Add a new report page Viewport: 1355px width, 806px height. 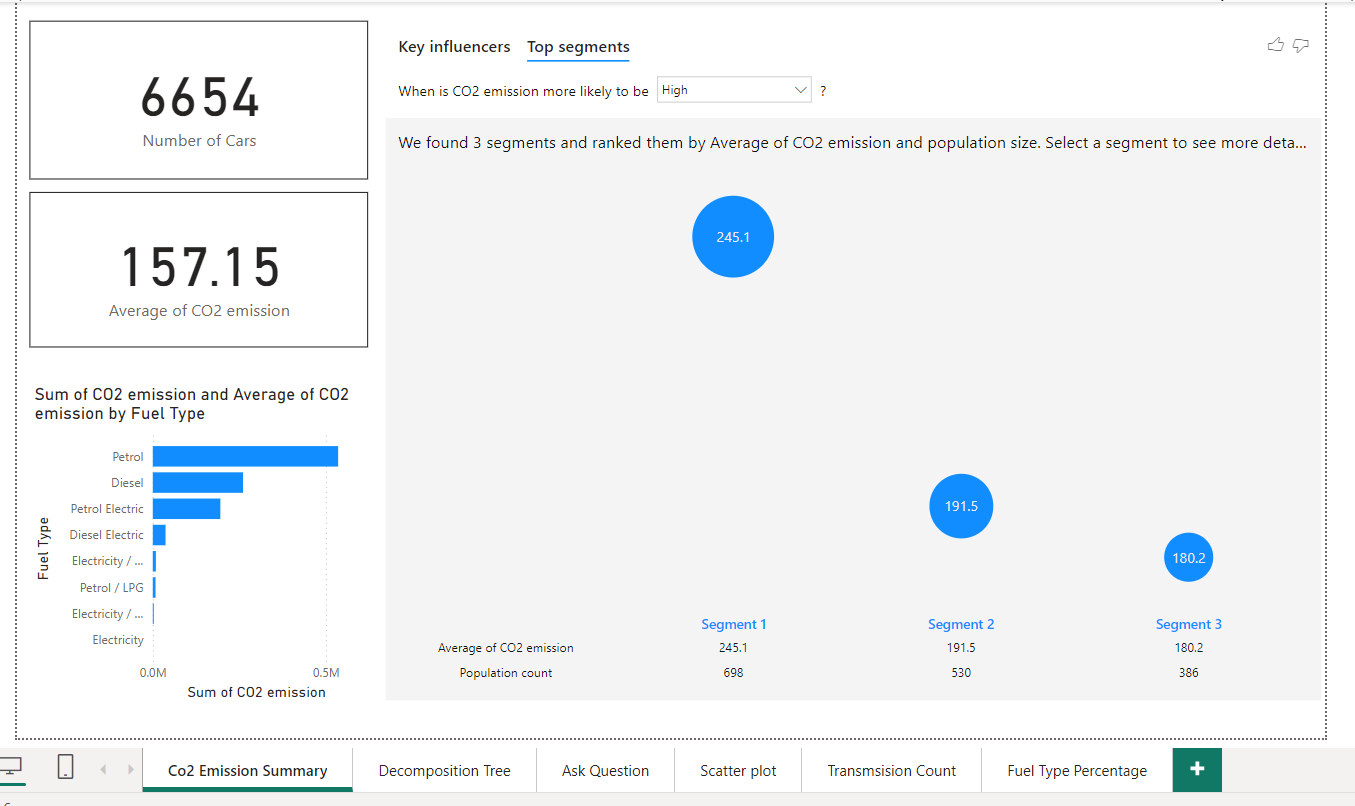[x=1197, y=769]
